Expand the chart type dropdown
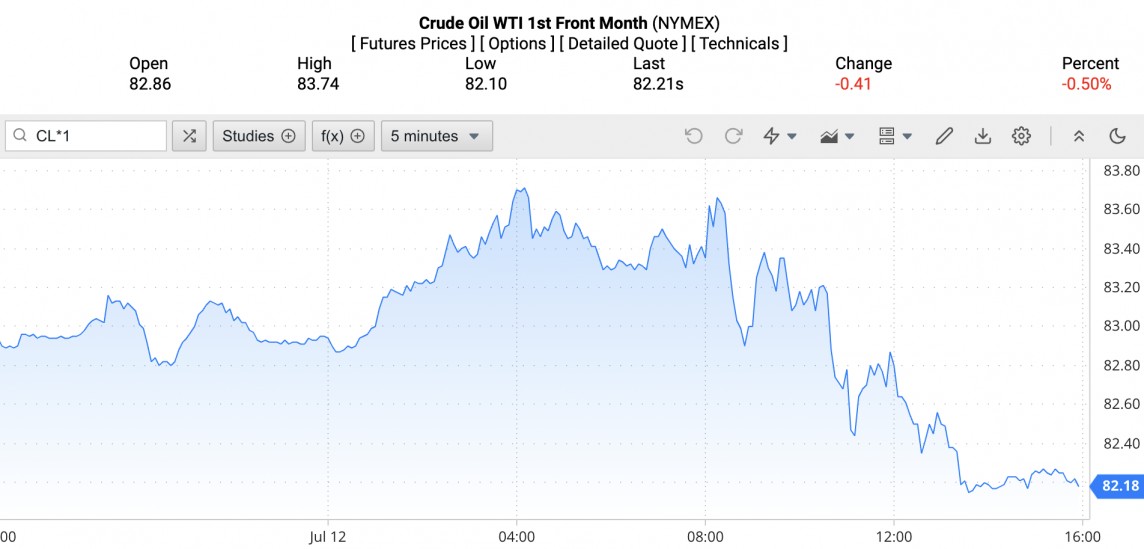Screen dimensions: 1144x549 point(837,136)
